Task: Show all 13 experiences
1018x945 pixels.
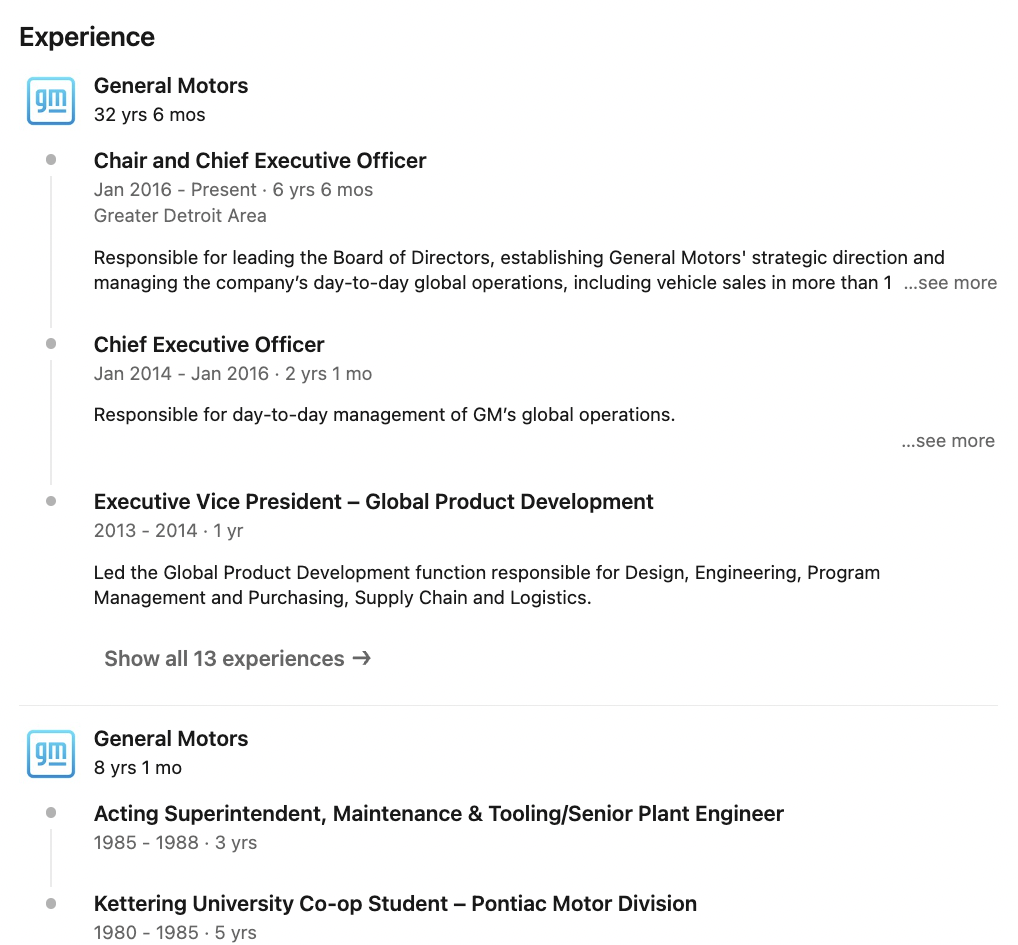Action: (x=238, y=658)
